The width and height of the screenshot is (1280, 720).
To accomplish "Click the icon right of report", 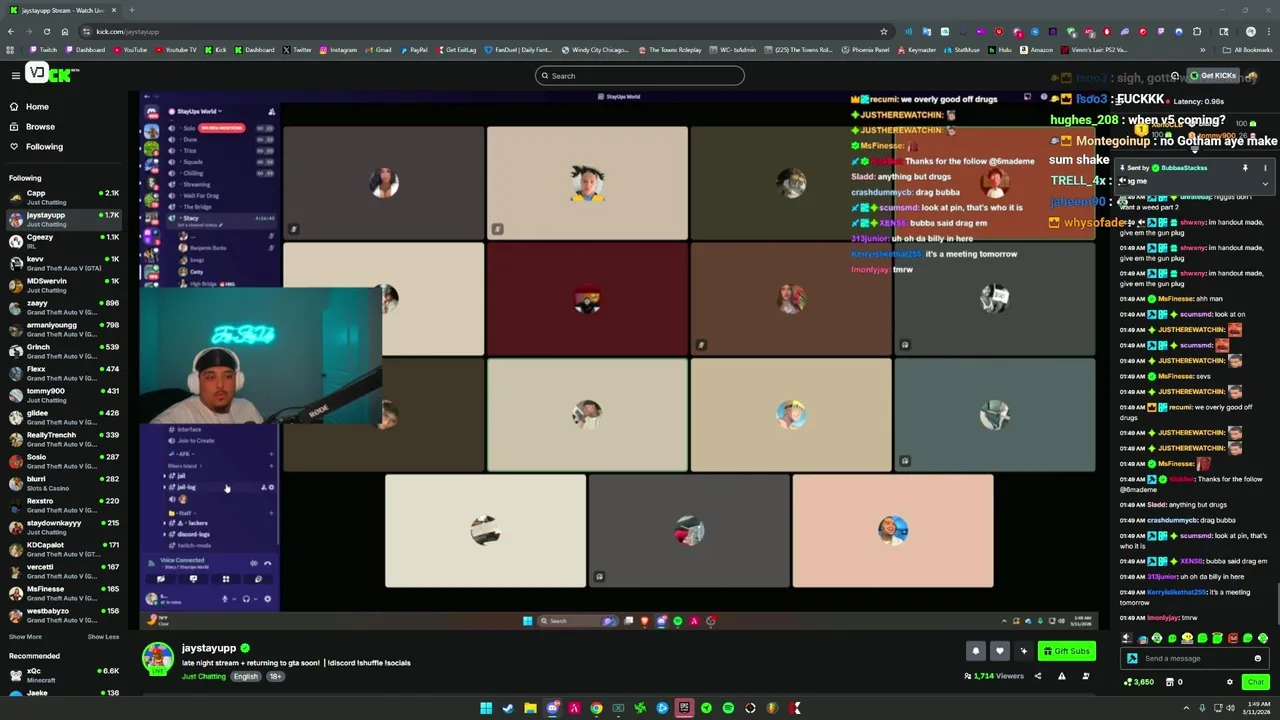I will [x=1086, y=676].
